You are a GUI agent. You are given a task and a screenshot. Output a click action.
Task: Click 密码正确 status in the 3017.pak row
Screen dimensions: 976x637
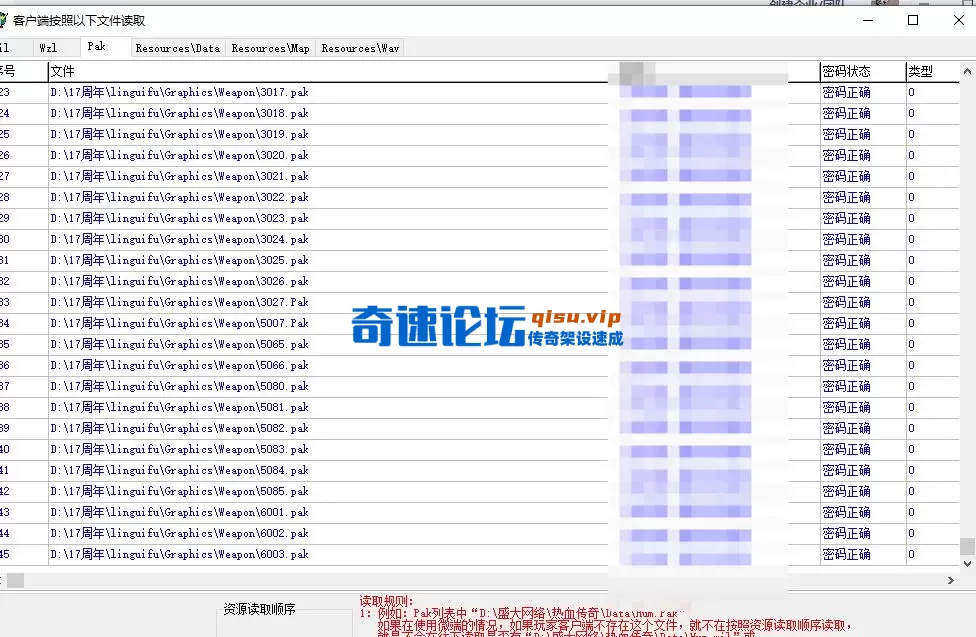[847, 93]
